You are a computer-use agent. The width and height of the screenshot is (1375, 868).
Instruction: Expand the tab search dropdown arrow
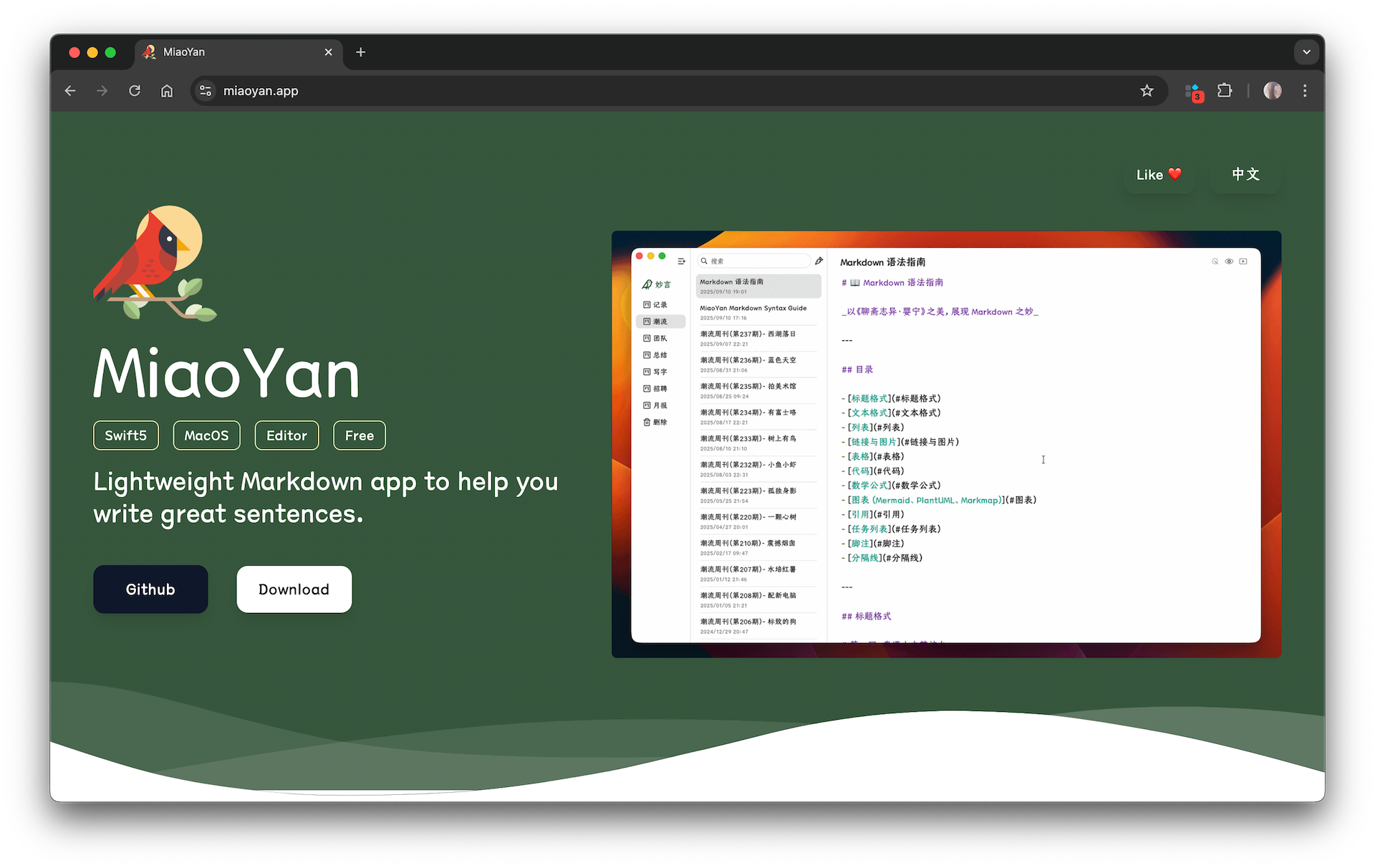[1306, 52]
